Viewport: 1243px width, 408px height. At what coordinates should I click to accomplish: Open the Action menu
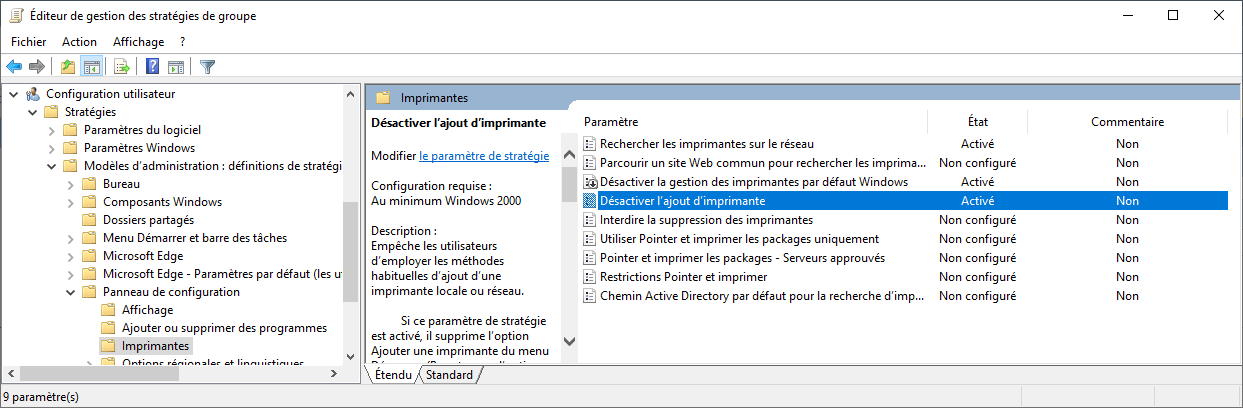point(79,42)
